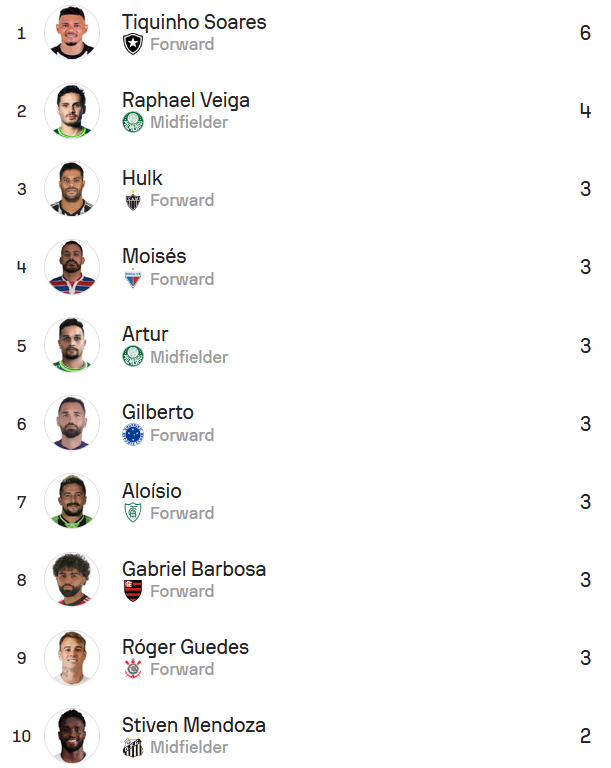Select Gabriel Barbosa's profile picture
This screenshot has height=768, width=611.
pyautogui.click(x=72, y=580)
